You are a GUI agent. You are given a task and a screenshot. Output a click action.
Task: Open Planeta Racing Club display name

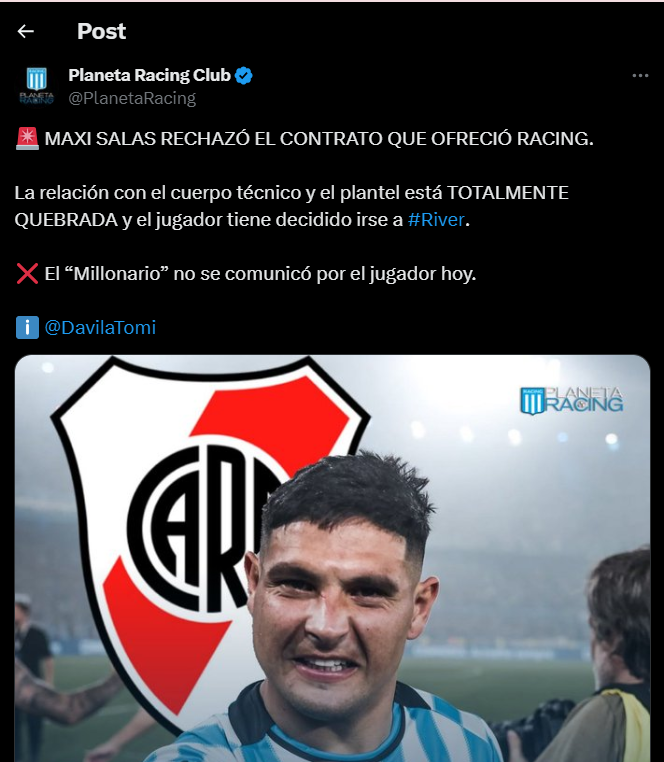click(x=149, y=75)
